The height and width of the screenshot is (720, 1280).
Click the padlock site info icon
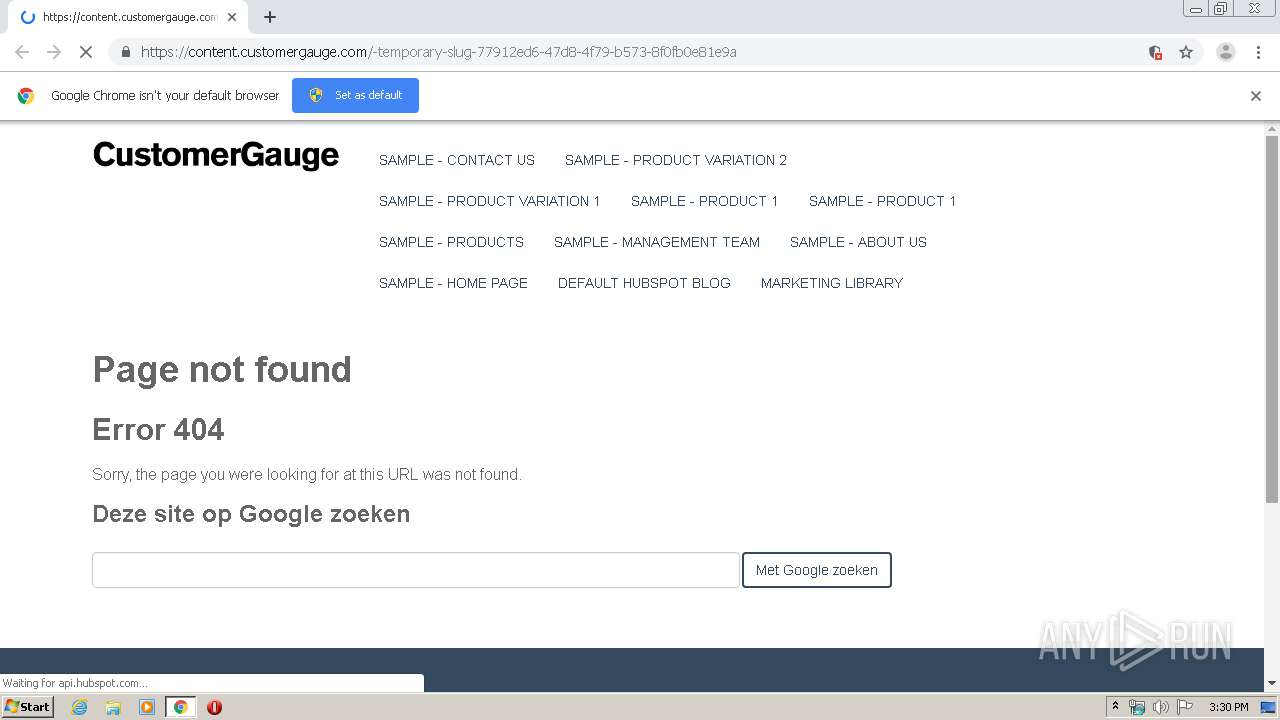pyautogui.click(x=126, y=52)
